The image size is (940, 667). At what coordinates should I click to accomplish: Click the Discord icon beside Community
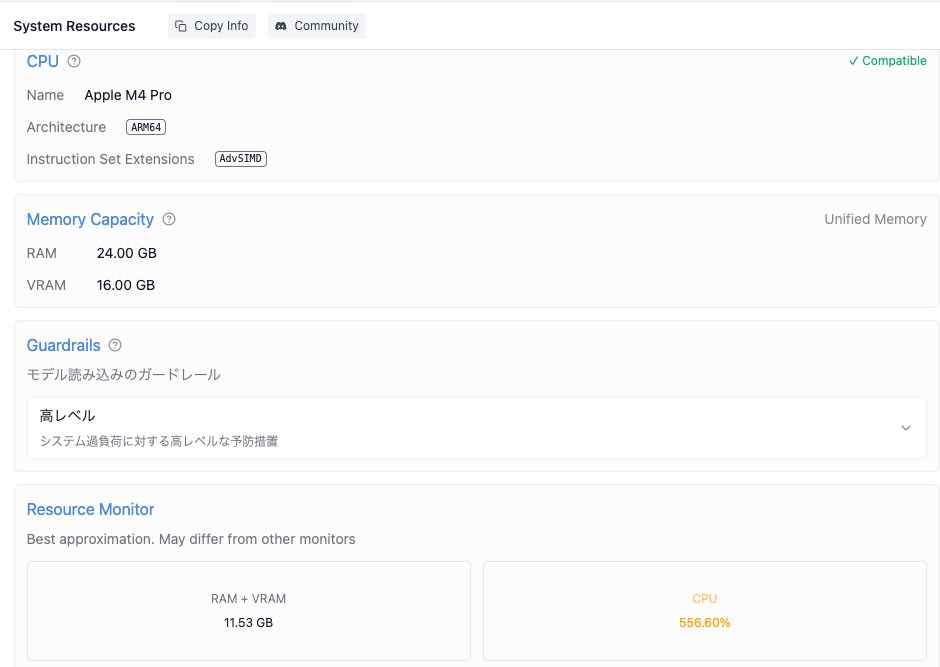coord(281,26)
